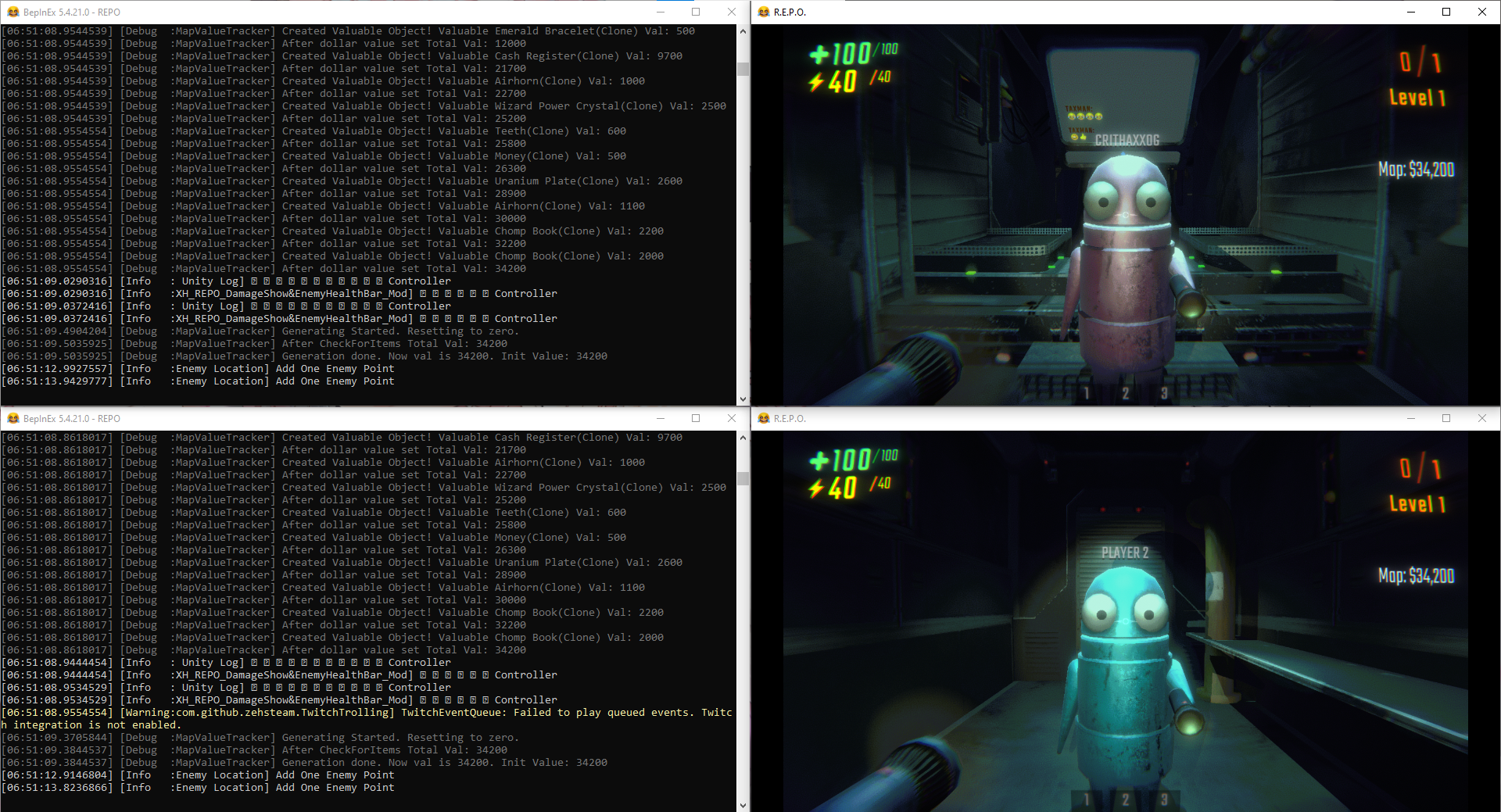Click Level 1 label in bottom game window
Screen dimensions: 1501x812
[x=1417, y=504]
